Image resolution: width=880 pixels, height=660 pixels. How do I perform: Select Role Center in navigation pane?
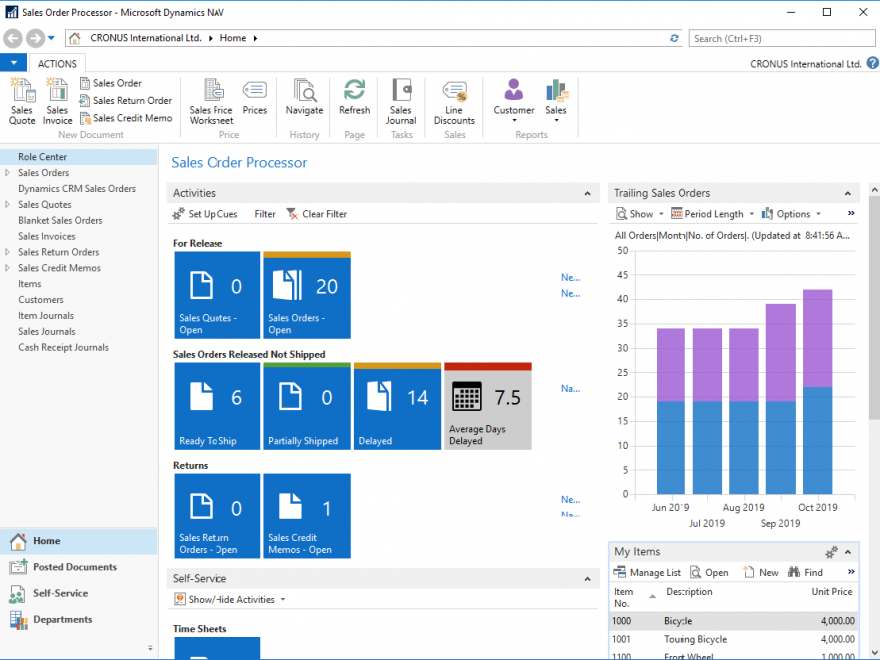(79, 157)
